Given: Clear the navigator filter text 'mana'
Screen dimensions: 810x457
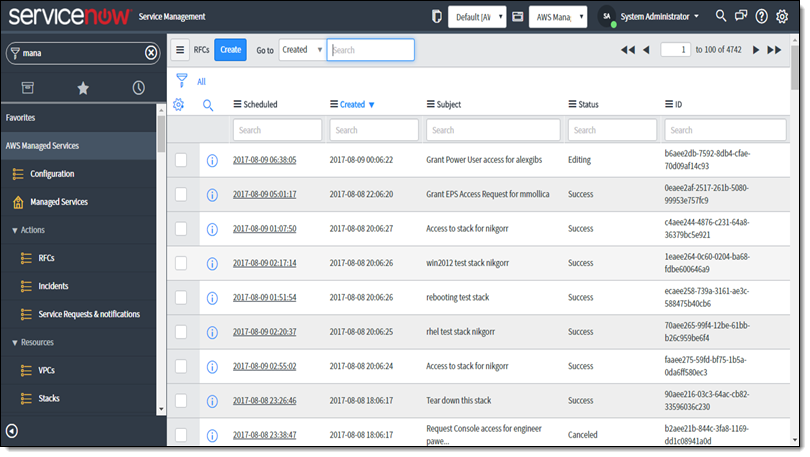Looking at the screenshot, I should 151,53.
